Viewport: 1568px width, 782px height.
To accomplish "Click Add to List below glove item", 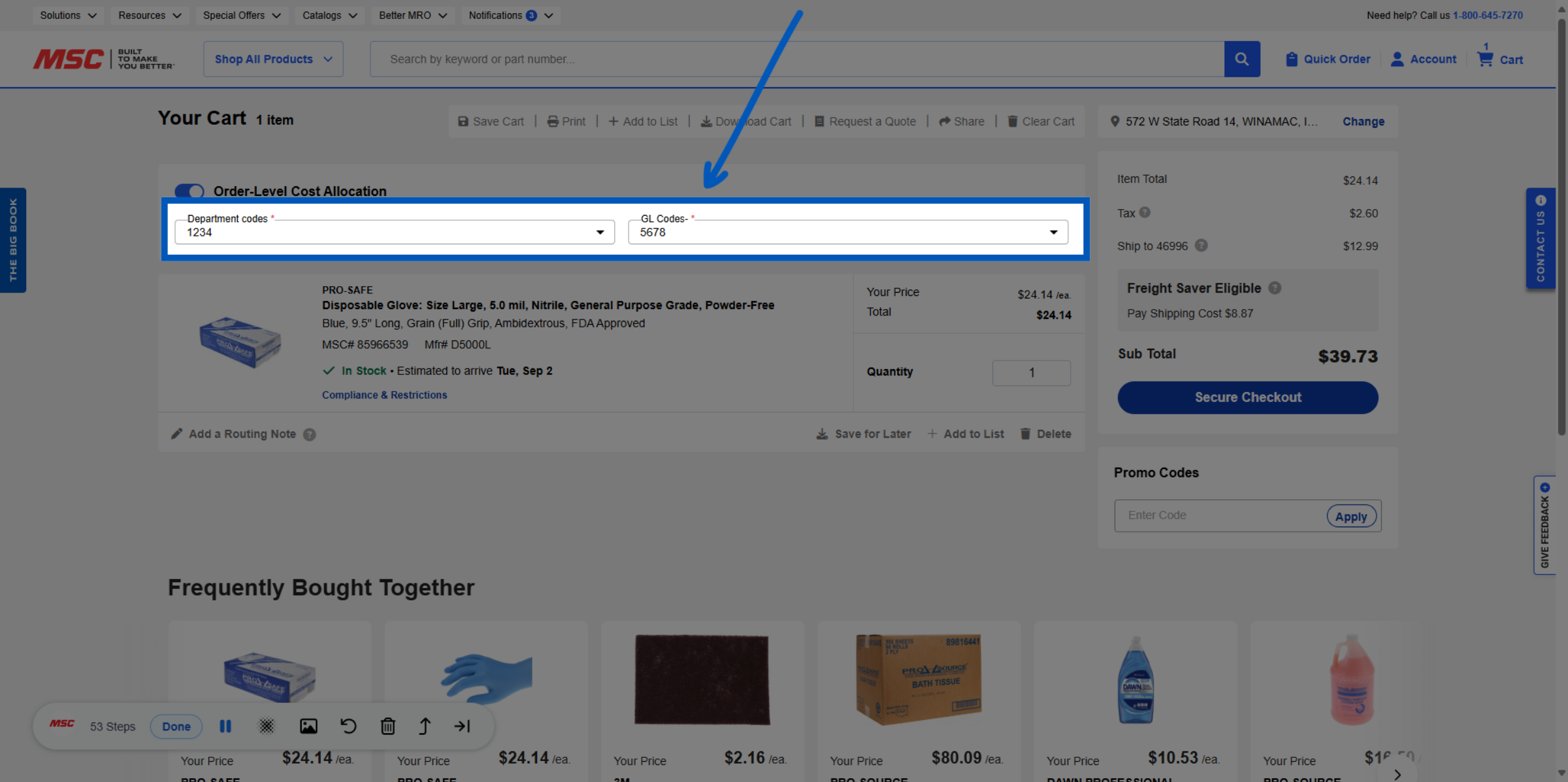I will click(x=965, y=434).
